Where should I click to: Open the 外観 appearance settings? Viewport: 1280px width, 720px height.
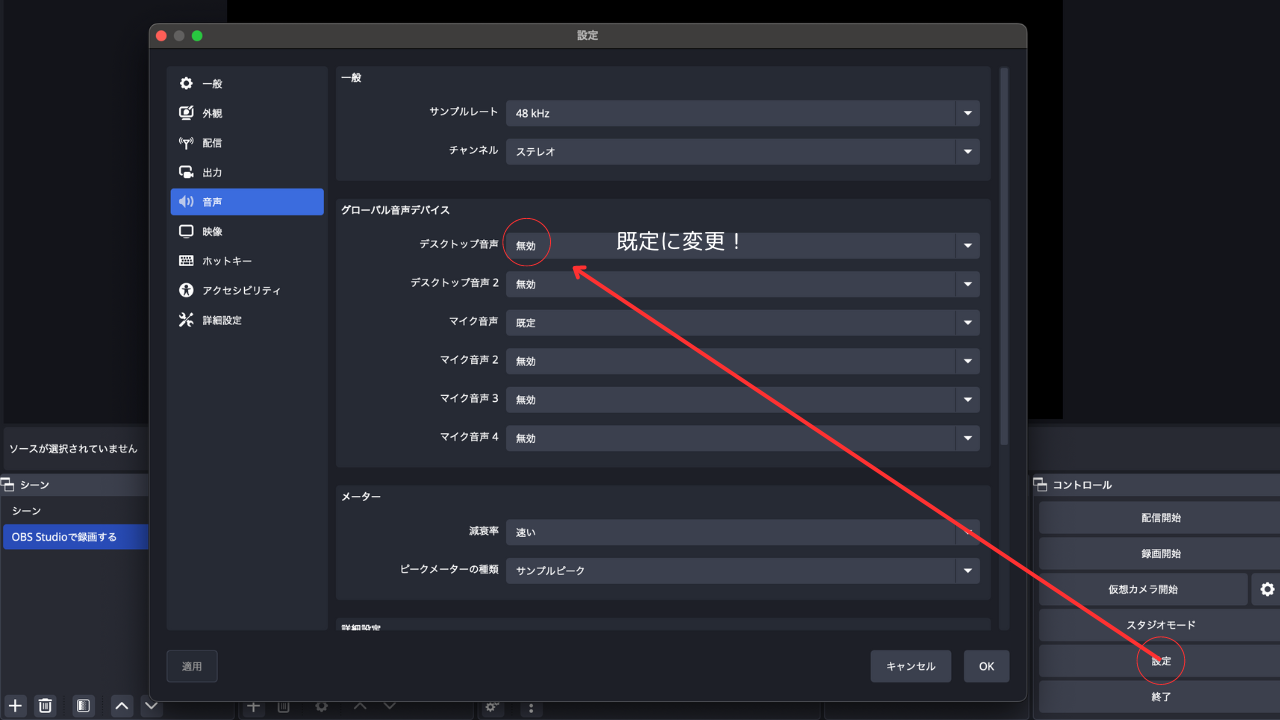pyautogui.click(x=247, y=113)
